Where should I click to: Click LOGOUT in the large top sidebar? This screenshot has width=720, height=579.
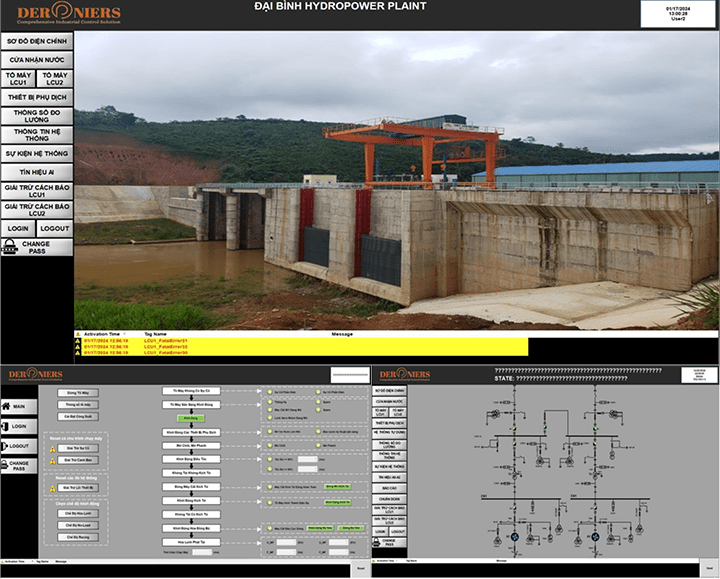[x=55, y=228]
